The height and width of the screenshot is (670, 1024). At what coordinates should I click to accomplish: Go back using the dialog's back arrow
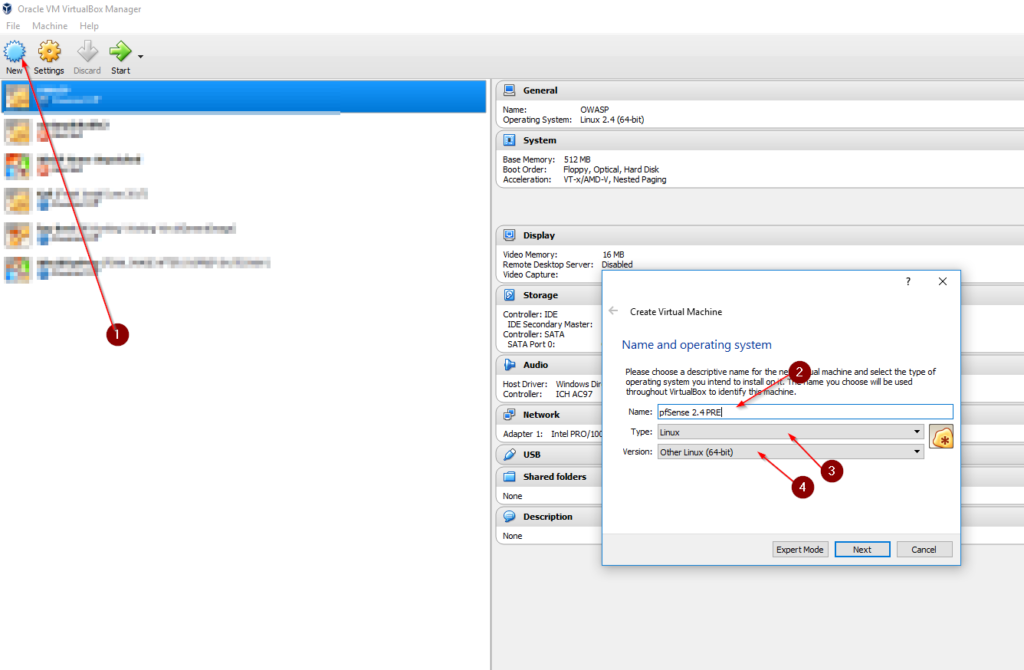611,311
